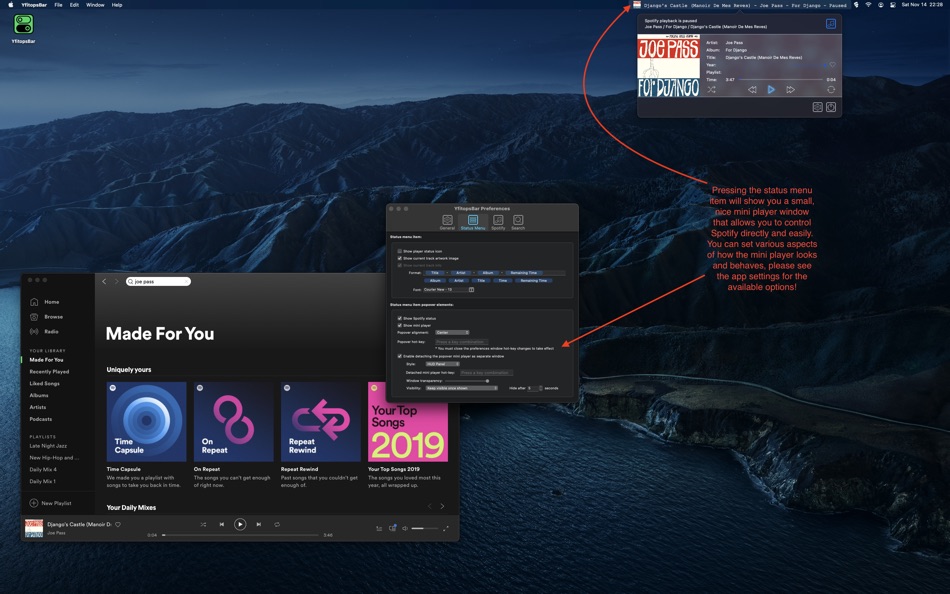Image resolution: width=950 pixels, height=594 pixels.
Task: Go to previous track in Spotify player bar
Action: pos(222,524)
